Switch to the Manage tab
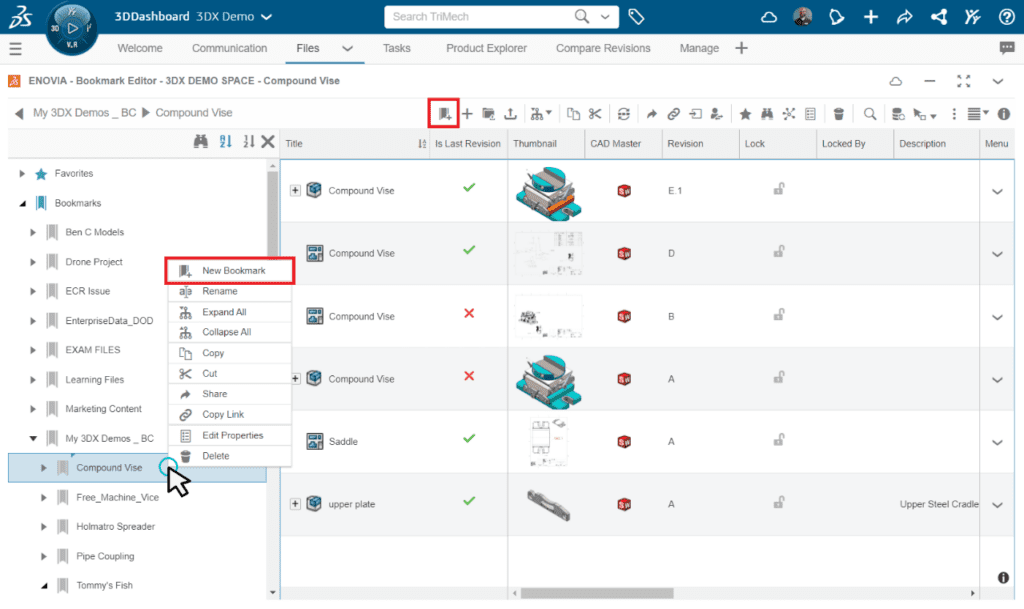The width and height of the screenshot is (1024, 609). coord(699,48)
